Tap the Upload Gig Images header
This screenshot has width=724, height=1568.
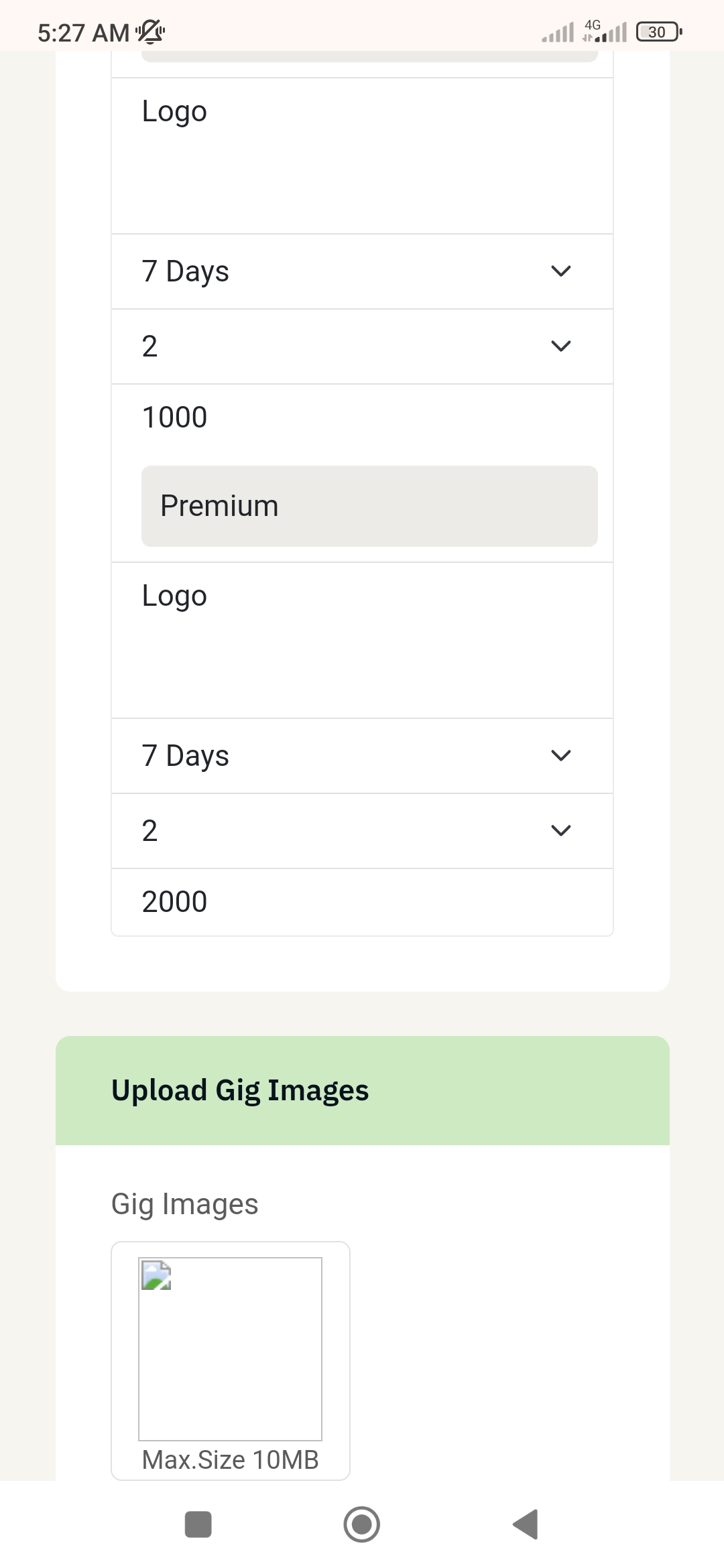pyautogui.click(x=240, y=1090)
